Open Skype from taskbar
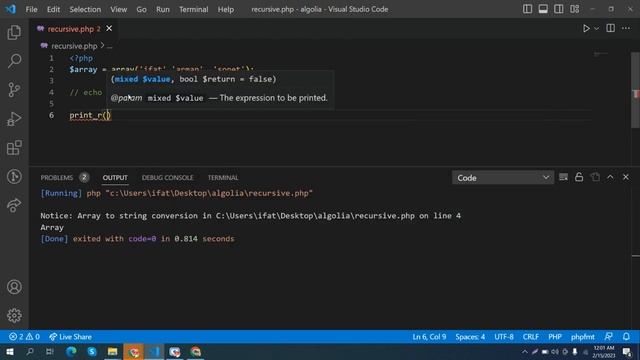This screenshot has width=640, height=360. pyautogui.click(x=92, y=351)
